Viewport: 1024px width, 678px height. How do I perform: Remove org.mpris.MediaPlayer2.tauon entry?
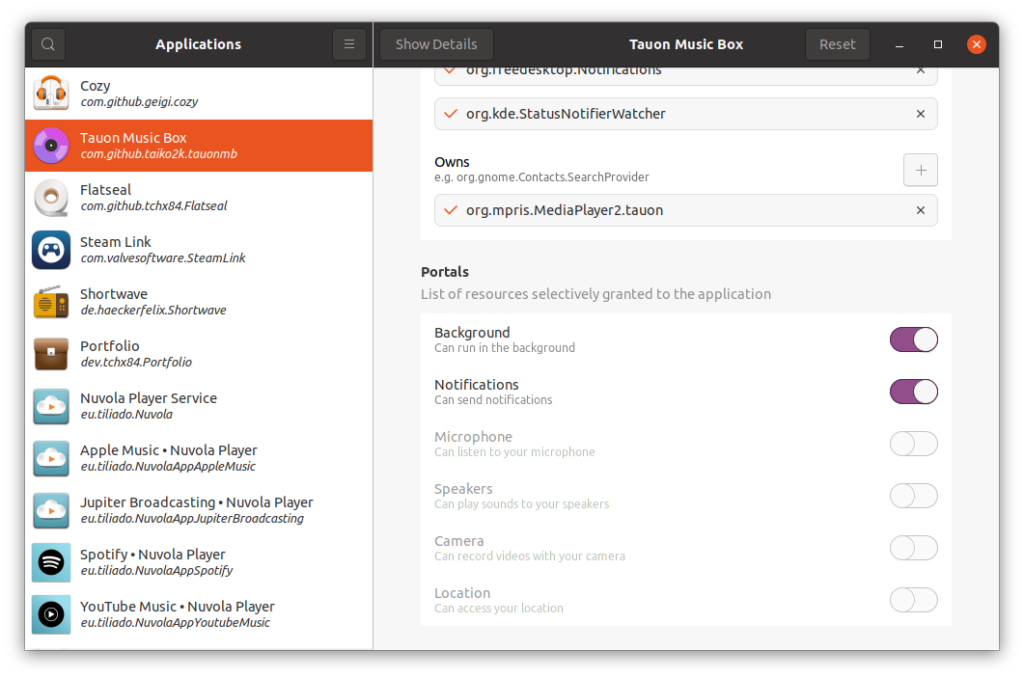tap(920, 210)
